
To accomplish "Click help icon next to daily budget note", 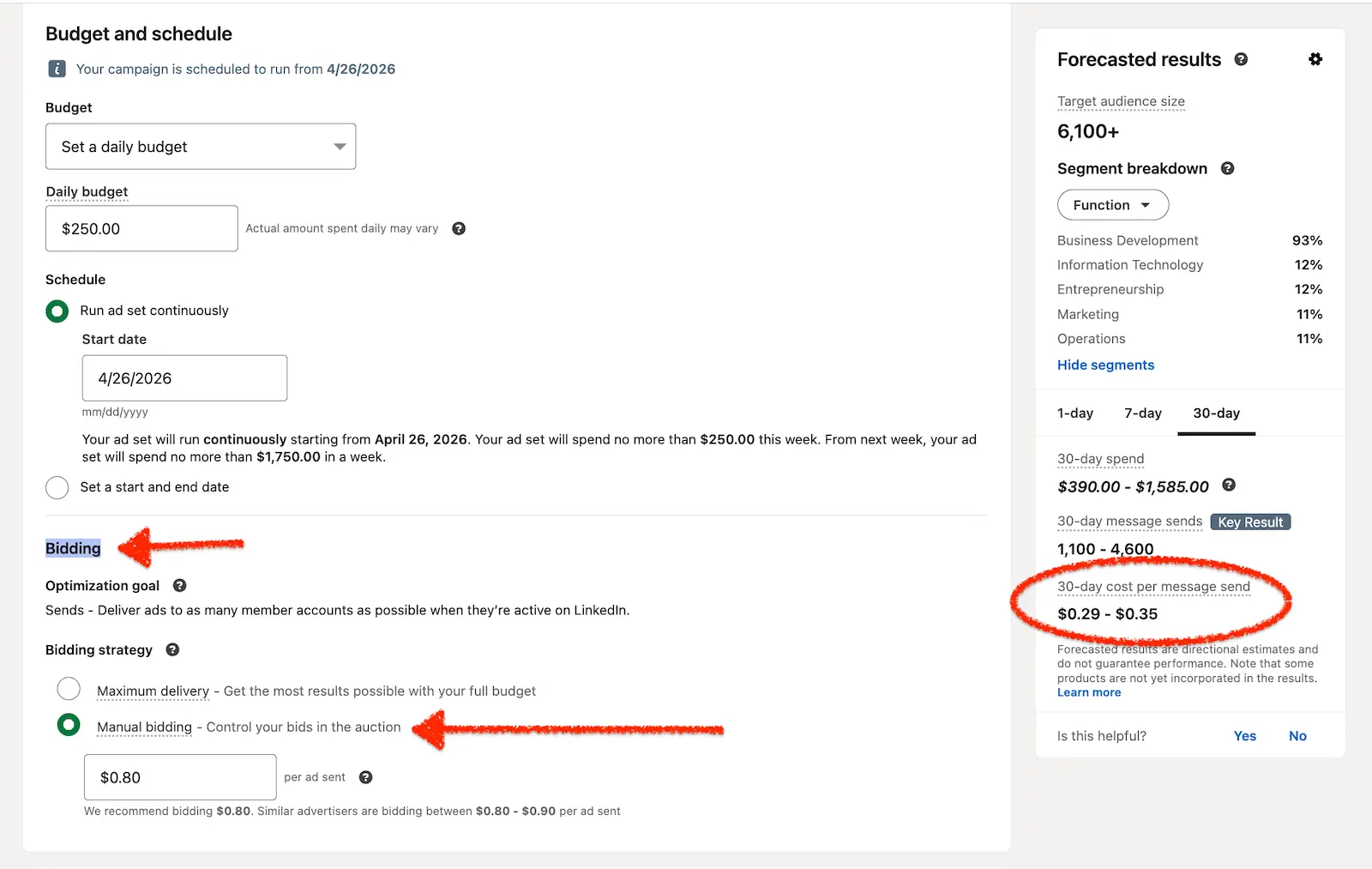I will coord(459,228).
